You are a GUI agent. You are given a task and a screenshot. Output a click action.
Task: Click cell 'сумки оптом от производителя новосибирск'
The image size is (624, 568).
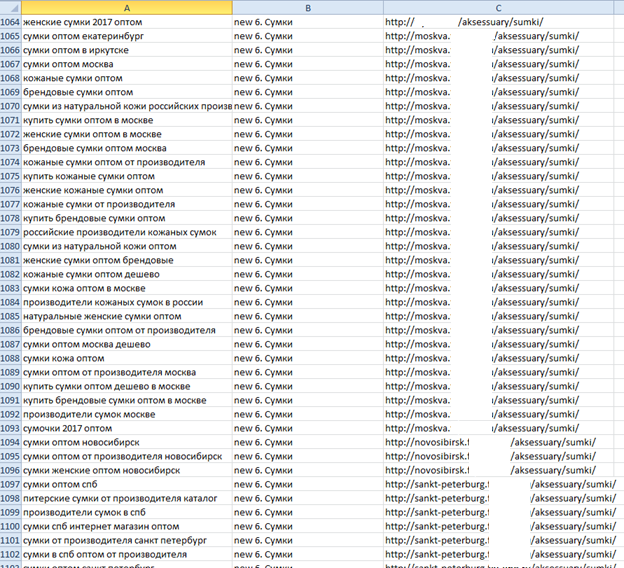127,456
